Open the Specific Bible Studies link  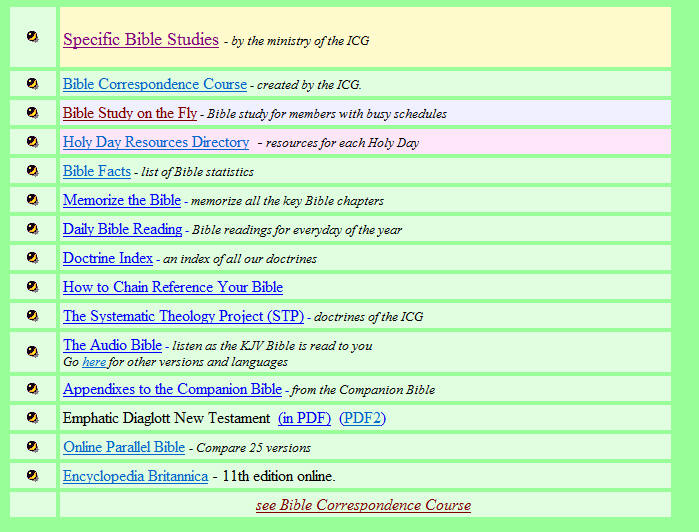tap(141, 40)
